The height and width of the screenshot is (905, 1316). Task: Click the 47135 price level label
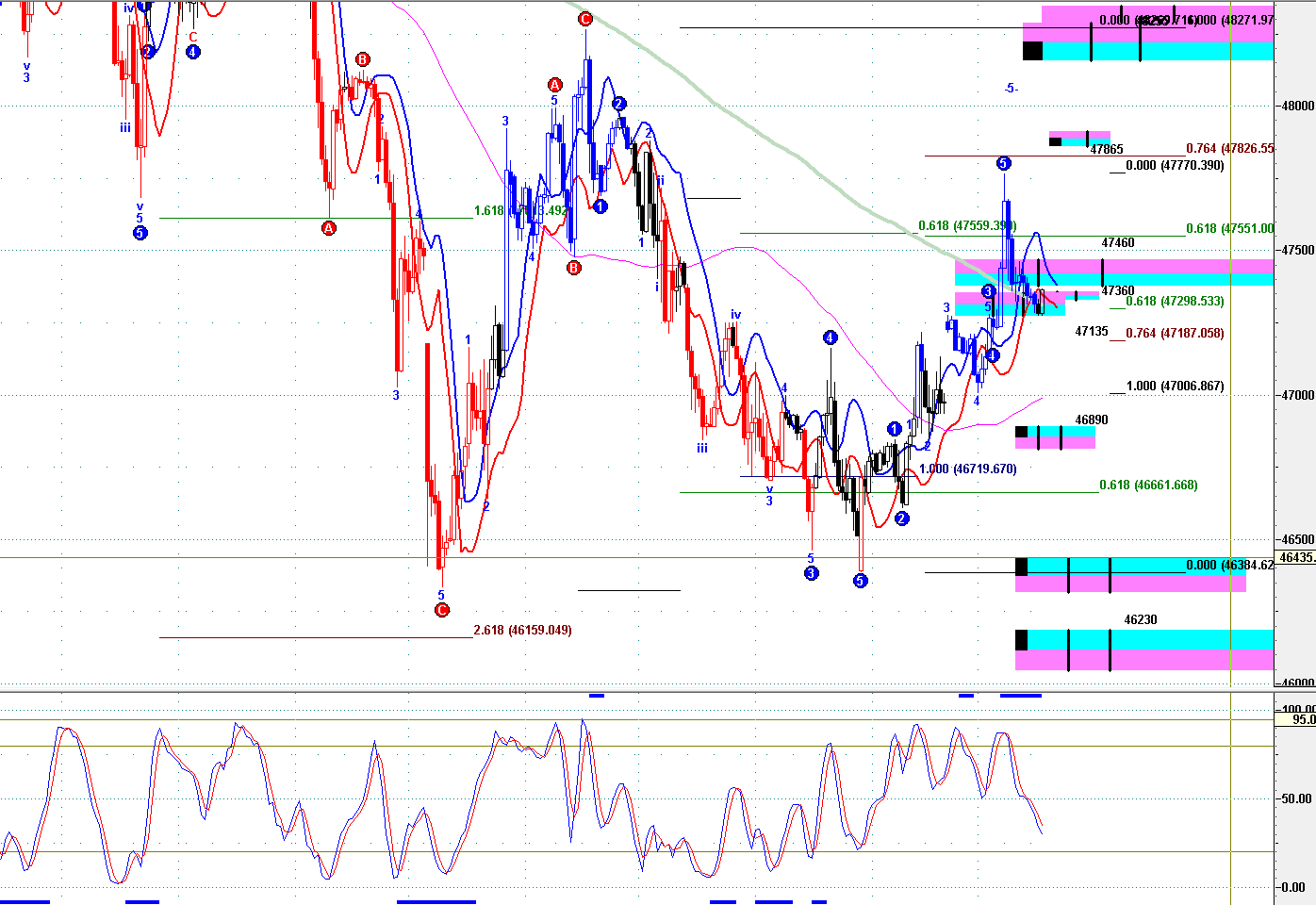point(1092,332)
